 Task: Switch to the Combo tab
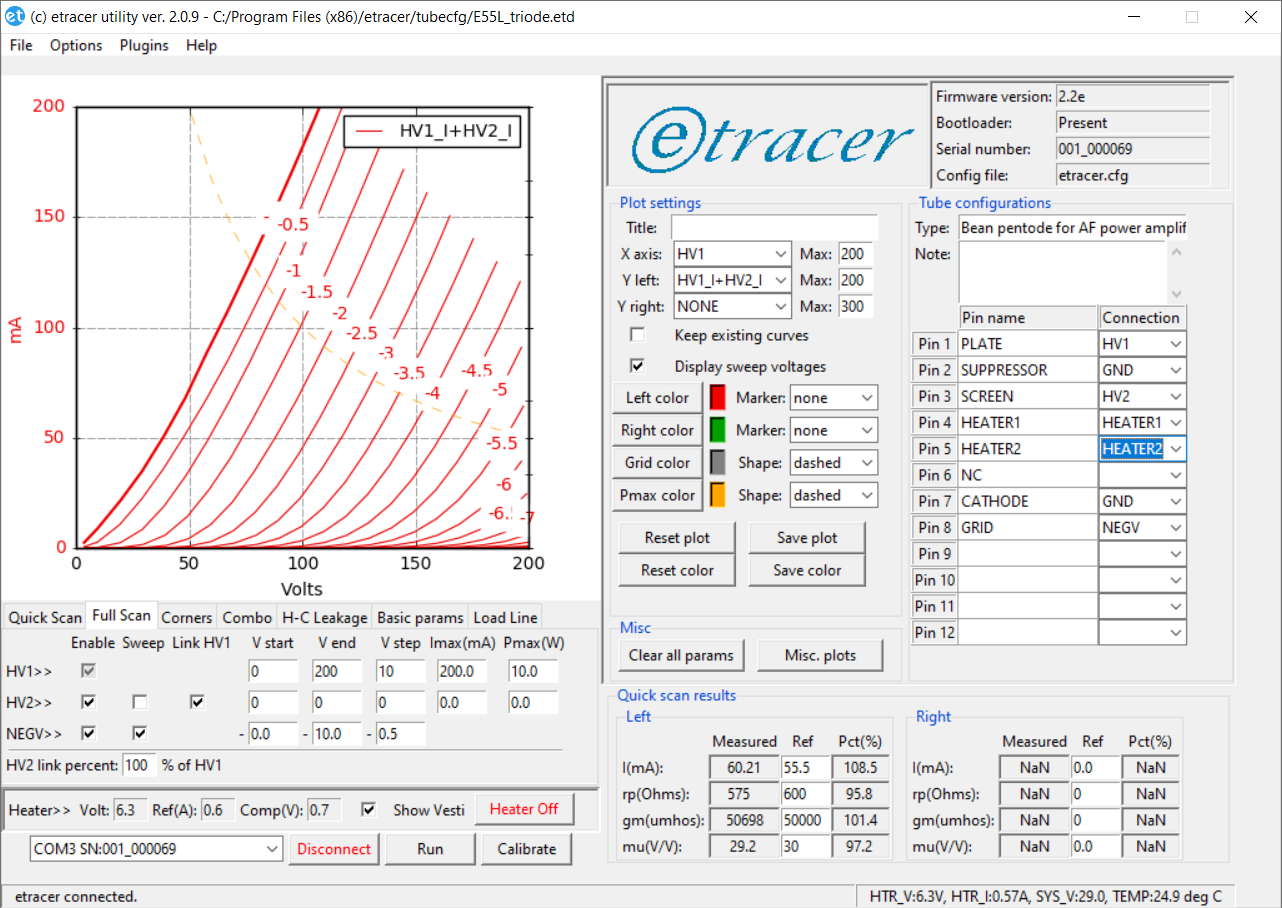247,617
